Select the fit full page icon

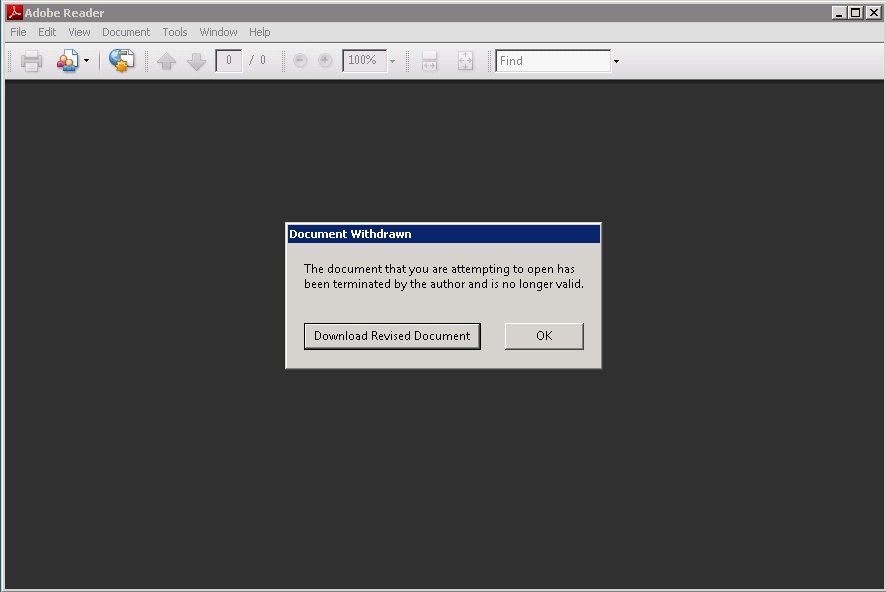(465, 61)
